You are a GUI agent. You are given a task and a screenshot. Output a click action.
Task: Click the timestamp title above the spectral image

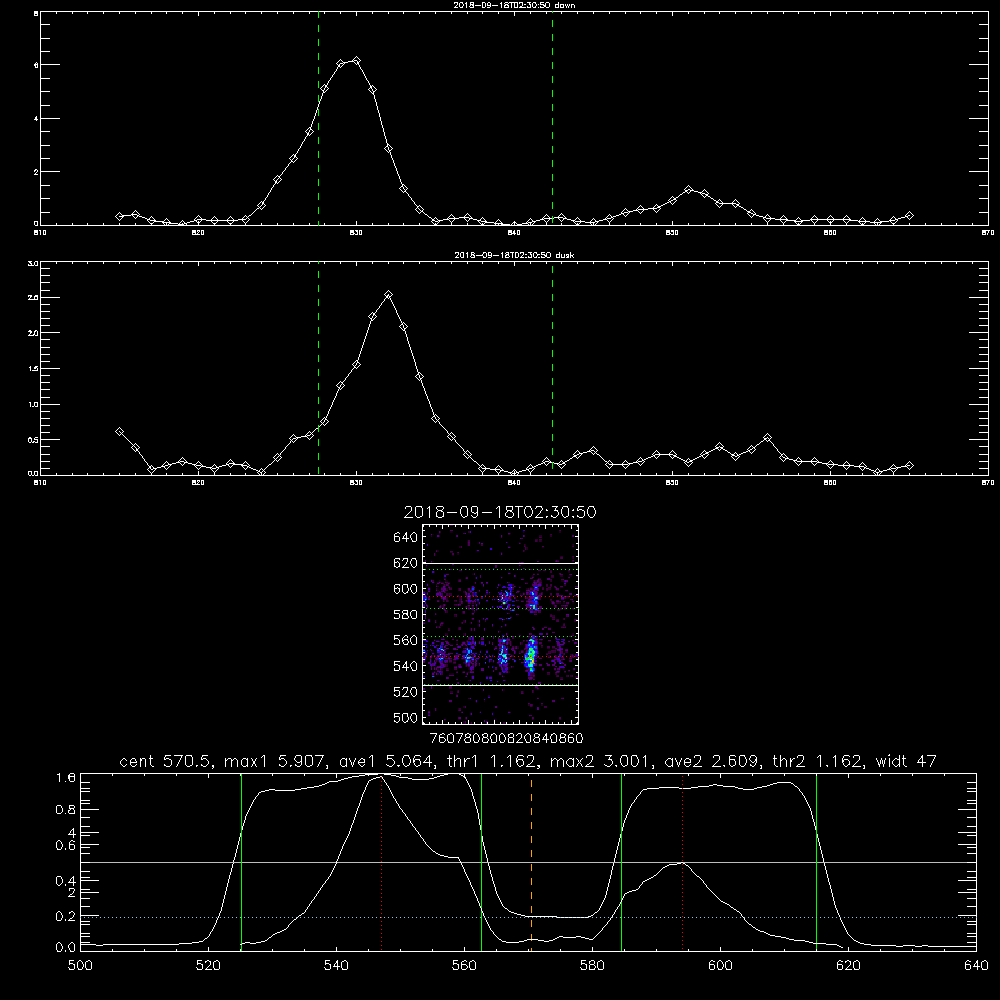[500, 512]
